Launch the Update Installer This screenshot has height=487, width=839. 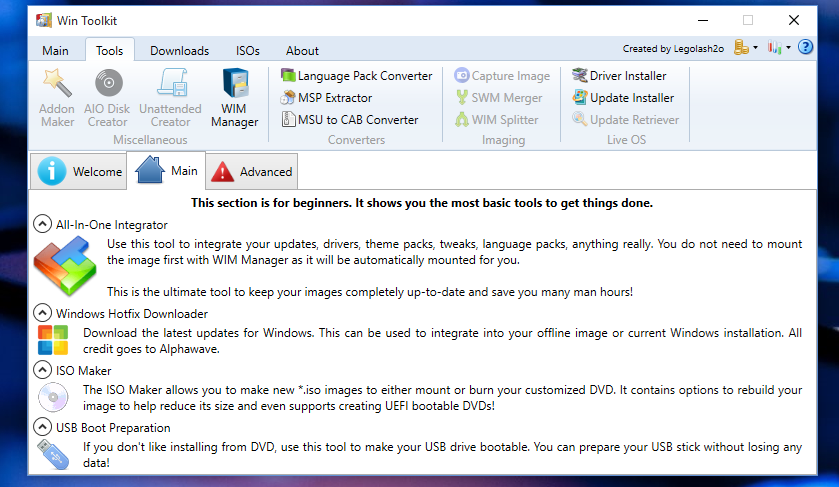[x=623, y=98]
